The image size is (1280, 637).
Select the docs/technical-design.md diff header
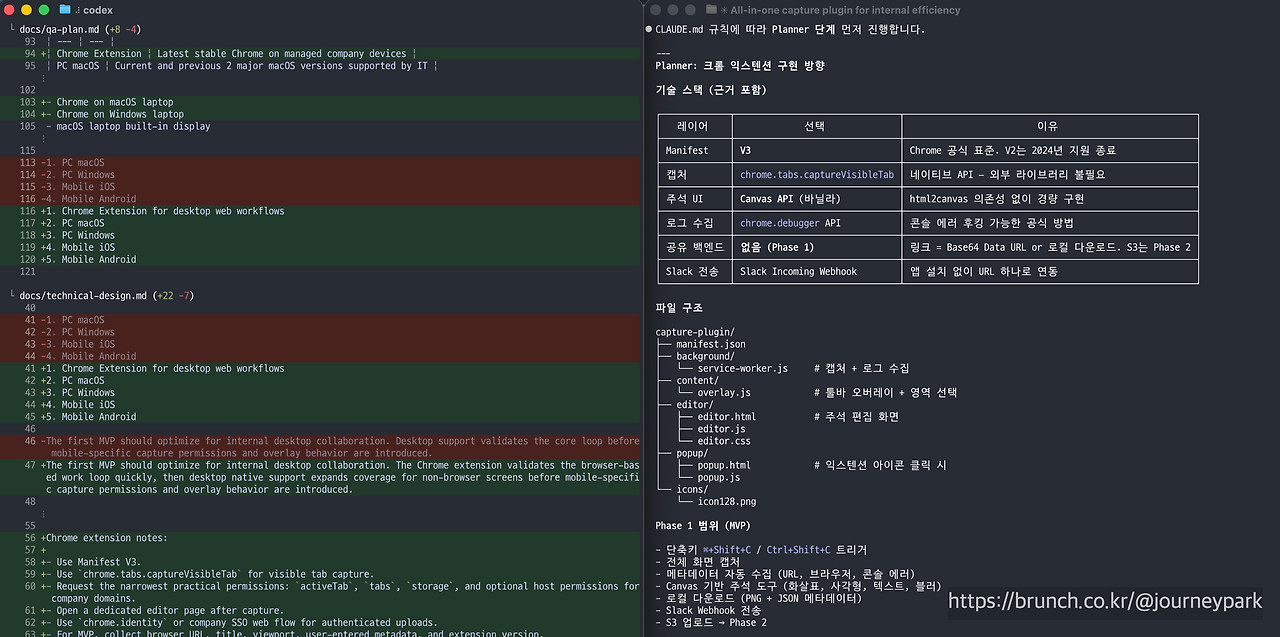106,296
